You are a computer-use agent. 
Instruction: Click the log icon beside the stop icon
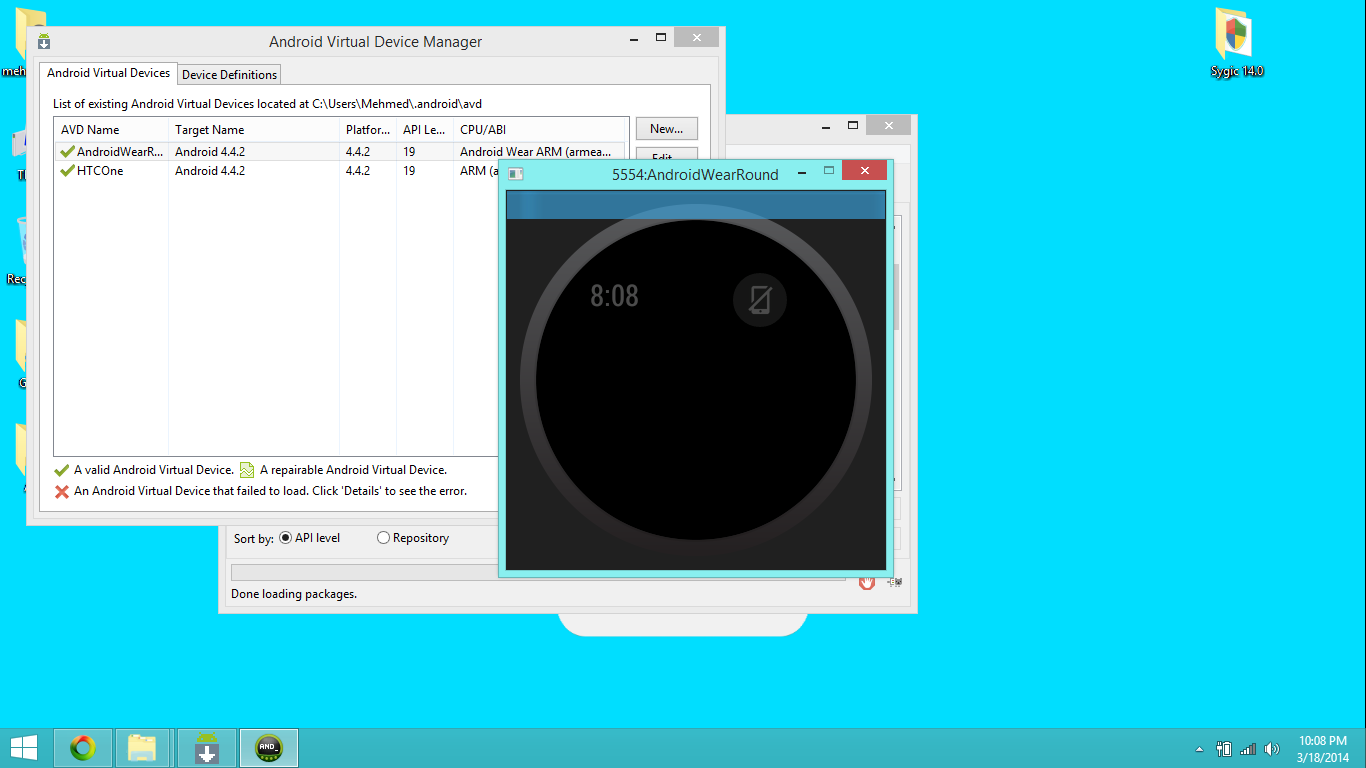pyautogui.click(x=893, y=581)
